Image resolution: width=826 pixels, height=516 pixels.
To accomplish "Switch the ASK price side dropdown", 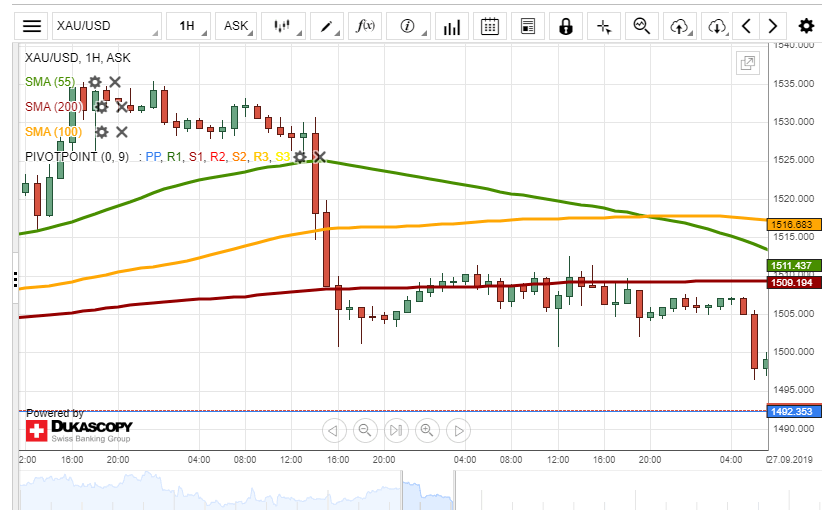I will pos(236,26).
